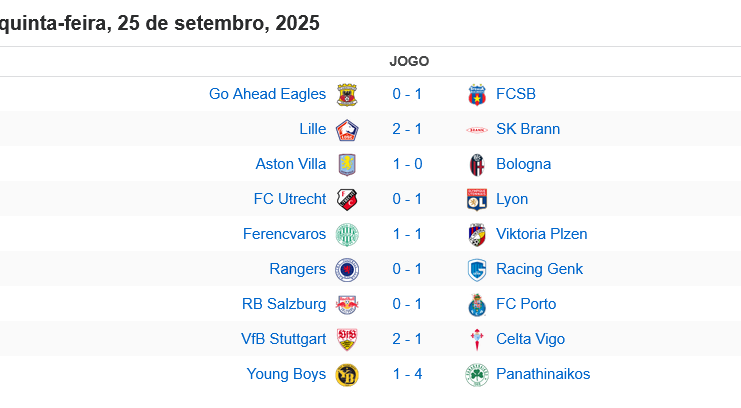Image resolution: width=741 pixels, height=408 pixels.
Task: Open Aston Villa 1 - 0 match score
Action: tap(407, 164)
